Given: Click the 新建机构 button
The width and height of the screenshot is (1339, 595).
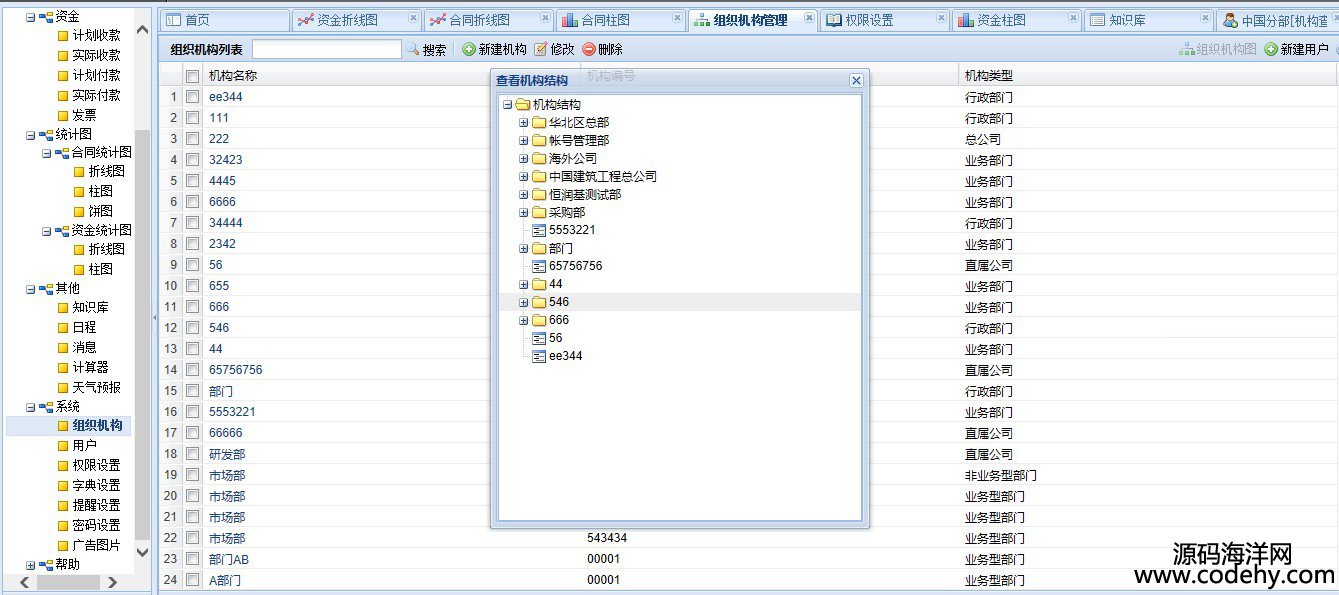Looking at the screenshot, I should coord(494,49).
